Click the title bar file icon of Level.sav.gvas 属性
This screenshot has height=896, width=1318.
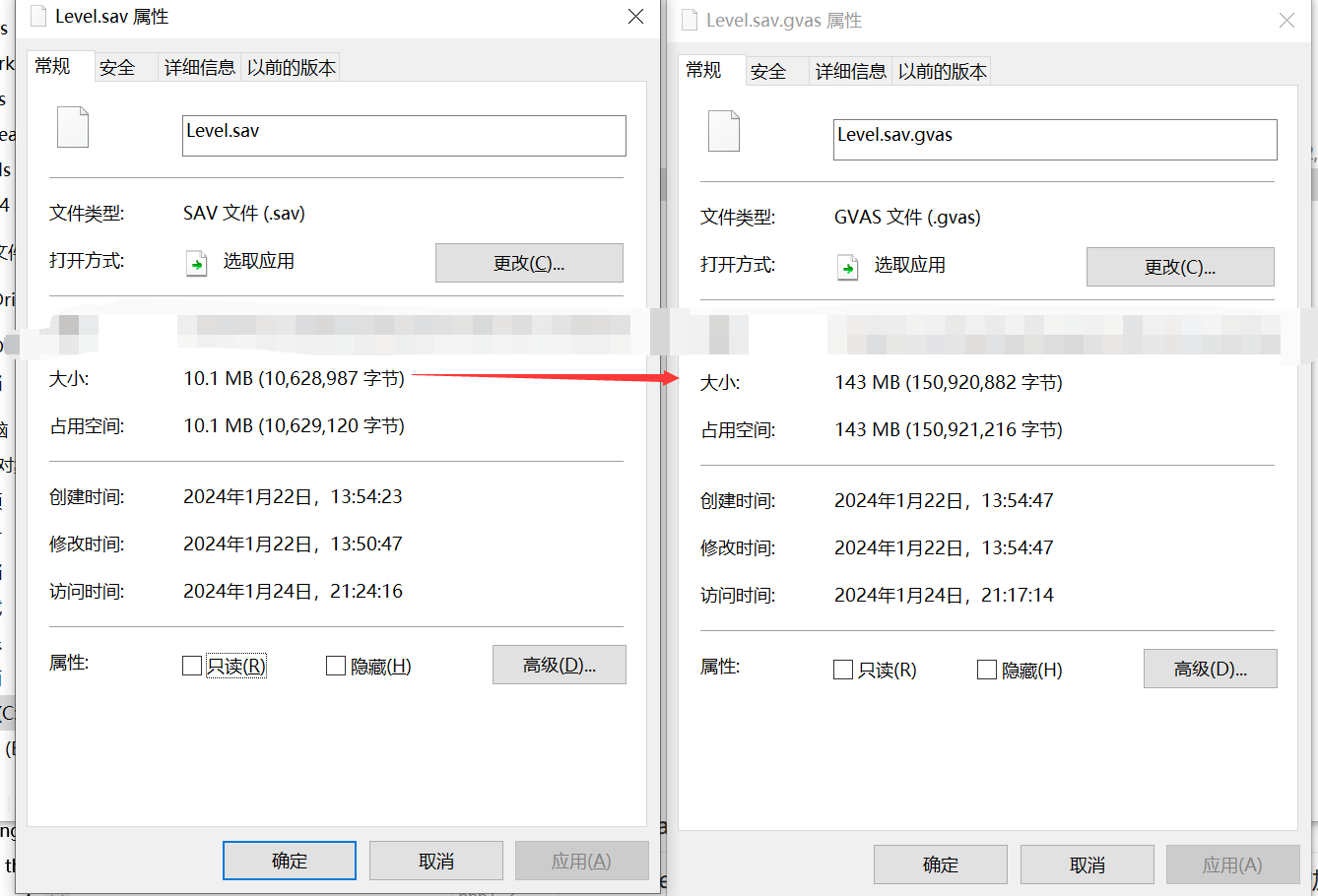pyautogui.click(x=690, y=20)
